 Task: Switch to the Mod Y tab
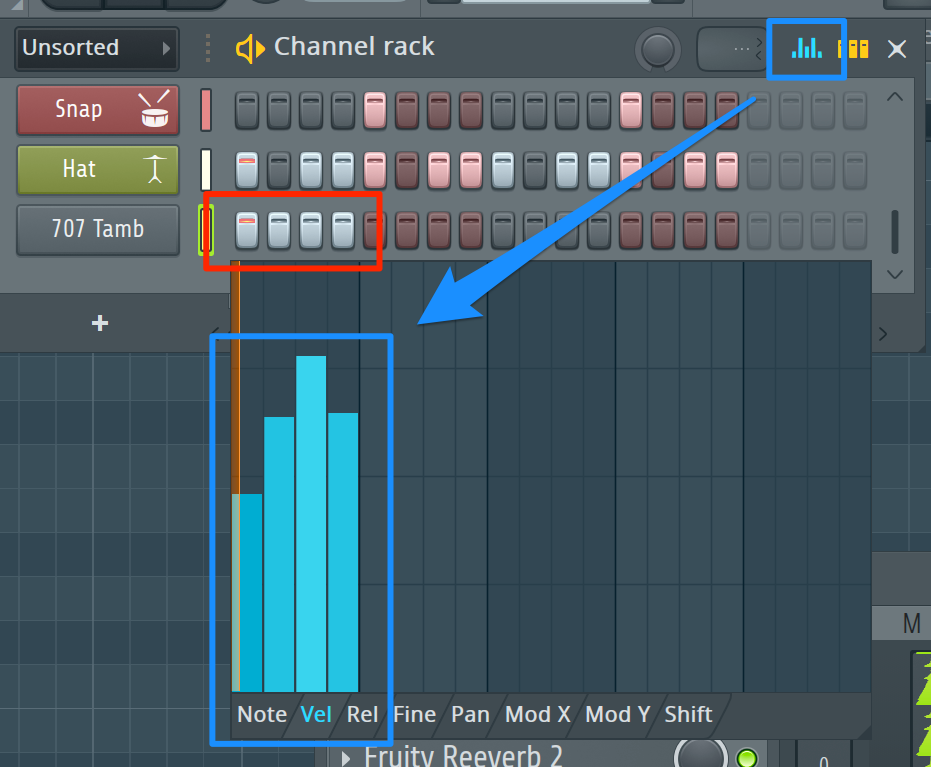point(618,715)
